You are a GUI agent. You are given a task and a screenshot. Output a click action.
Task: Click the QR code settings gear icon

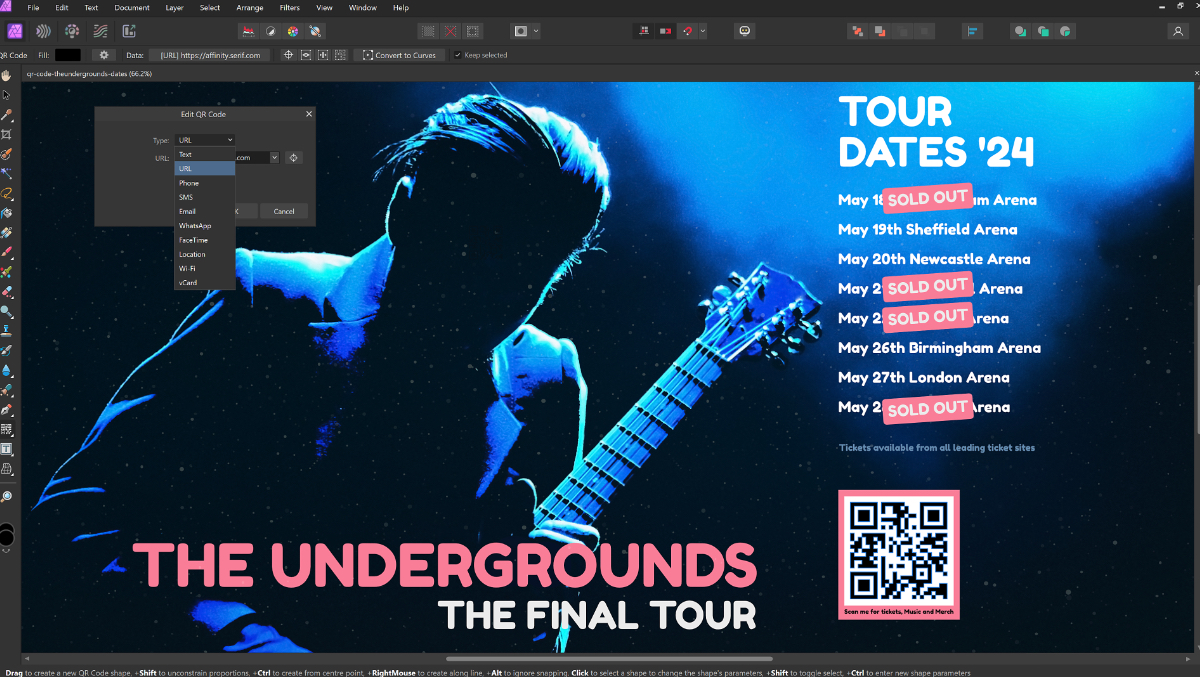pos(103,55)
